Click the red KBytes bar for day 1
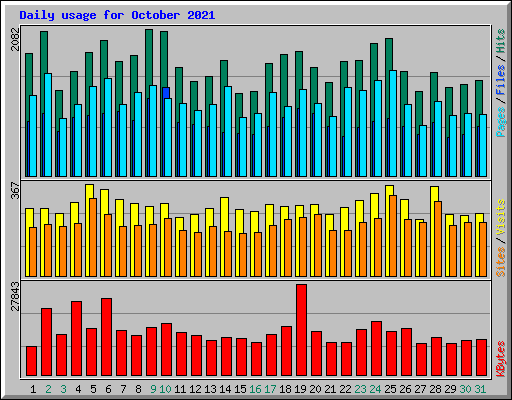The height and width of the screenshot is (400, 512). pos(31,361)
